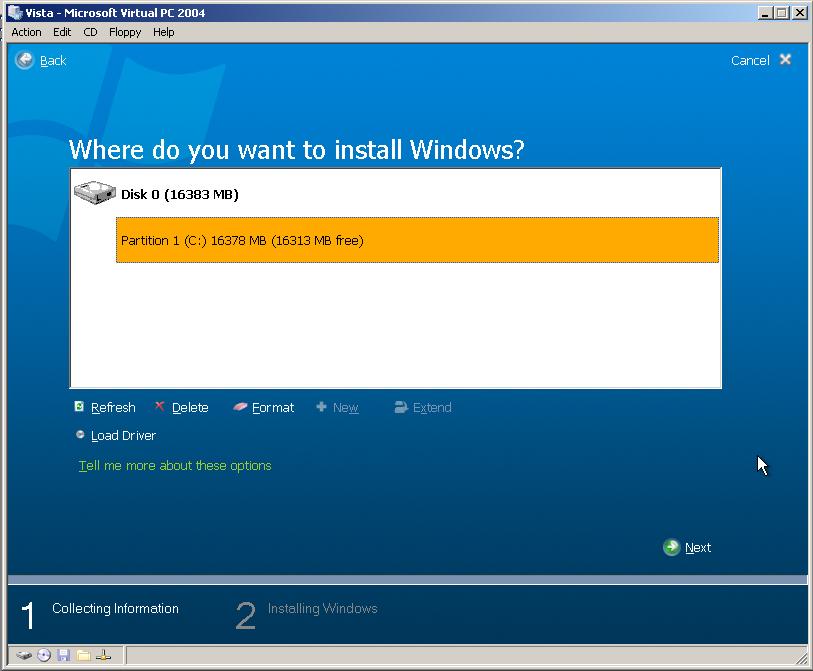Viewport: 813px width, 671px height.
Task: Click the New plus icon
Action: click(321, 407)
